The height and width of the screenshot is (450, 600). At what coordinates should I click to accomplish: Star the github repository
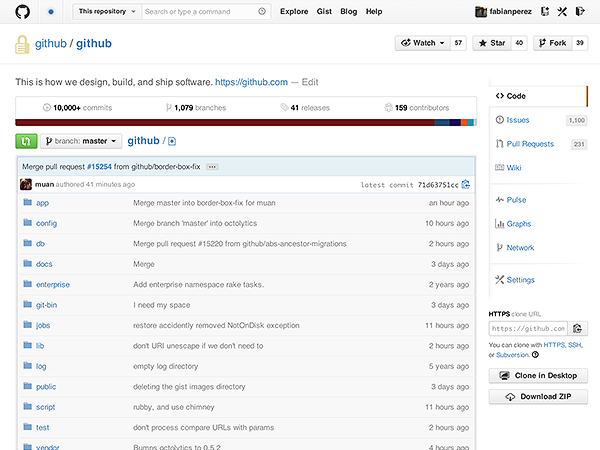coord(492,43)
